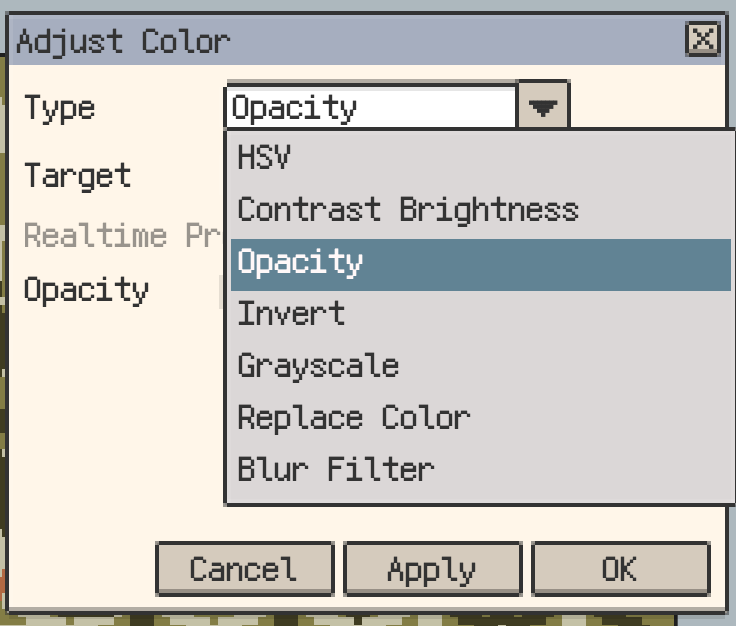
Task: Click the Type combo box showing Opacity
Action: (371, 107)
